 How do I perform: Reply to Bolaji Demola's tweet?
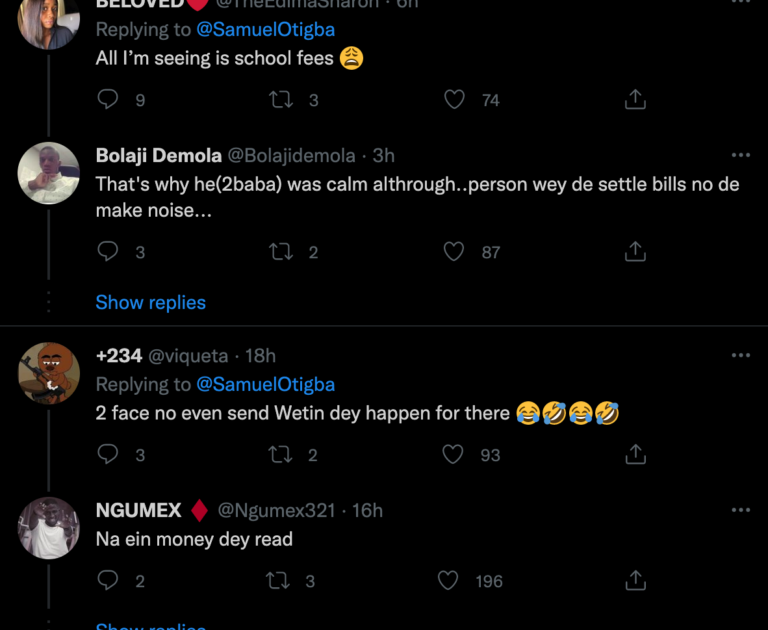108,252
